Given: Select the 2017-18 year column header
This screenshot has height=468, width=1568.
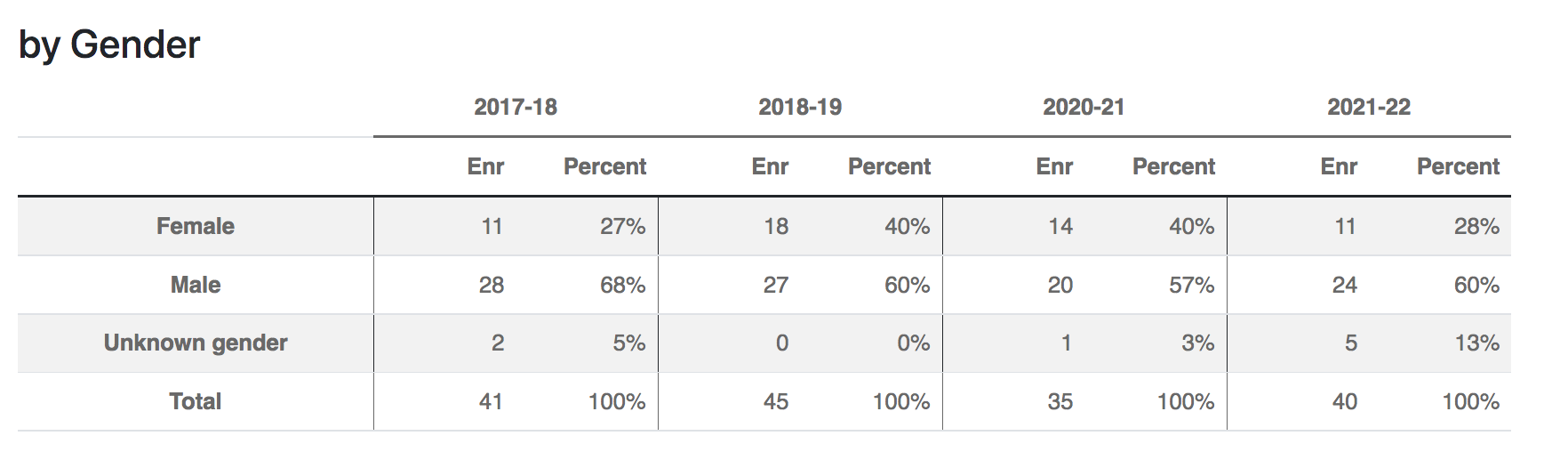Looking at the screenshot, I should pyautogui.click(x=516, y=108).
